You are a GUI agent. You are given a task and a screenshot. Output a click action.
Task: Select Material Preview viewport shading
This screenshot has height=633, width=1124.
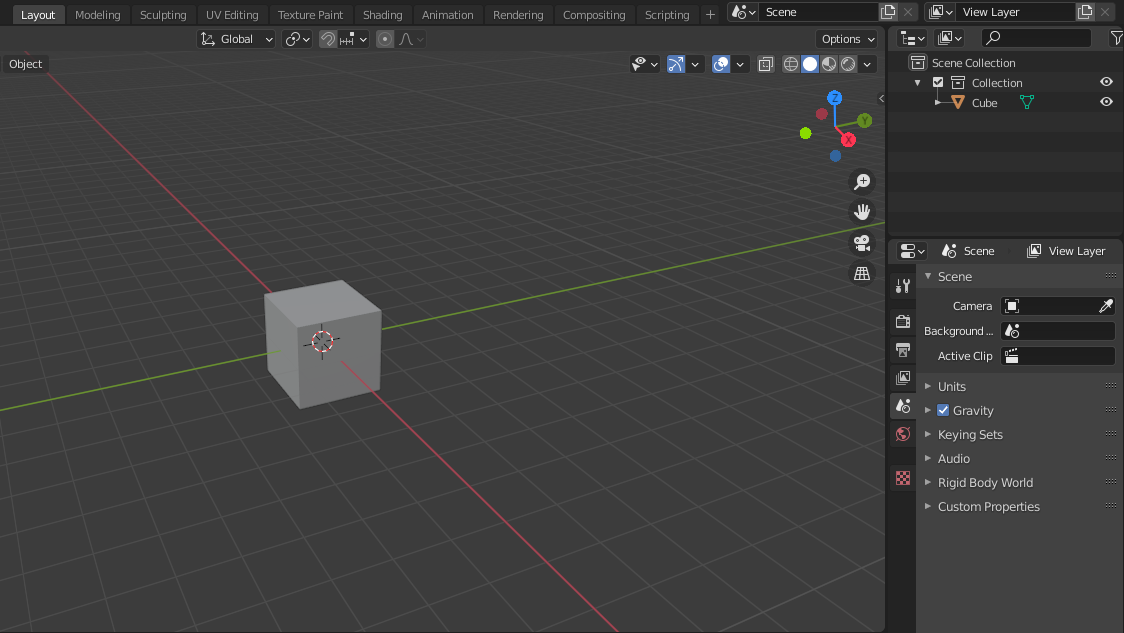(x=829, y=64)
